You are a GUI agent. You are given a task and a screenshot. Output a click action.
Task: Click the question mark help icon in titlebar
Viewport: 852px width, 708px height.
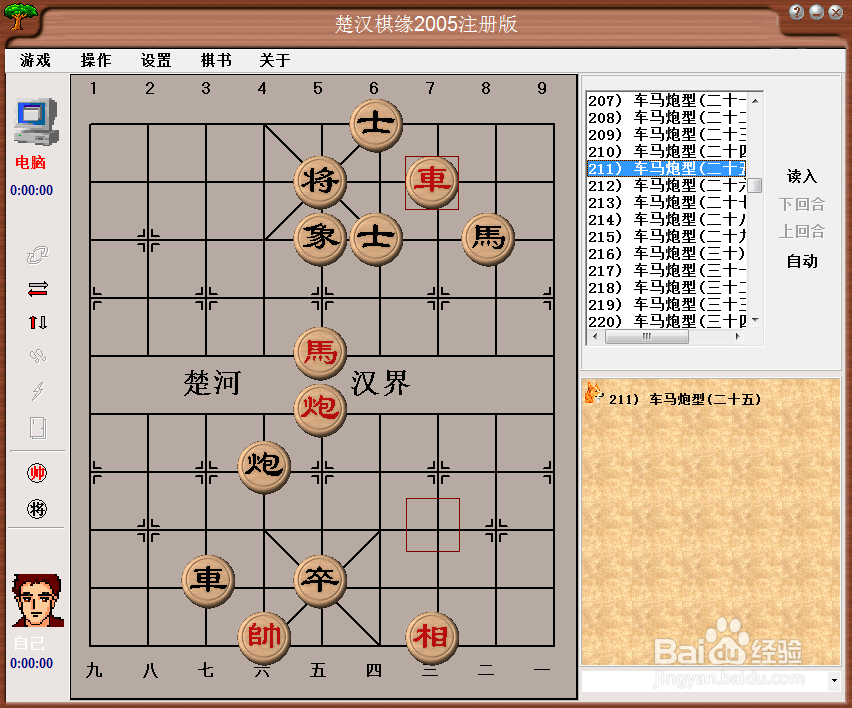coord(797,12)
